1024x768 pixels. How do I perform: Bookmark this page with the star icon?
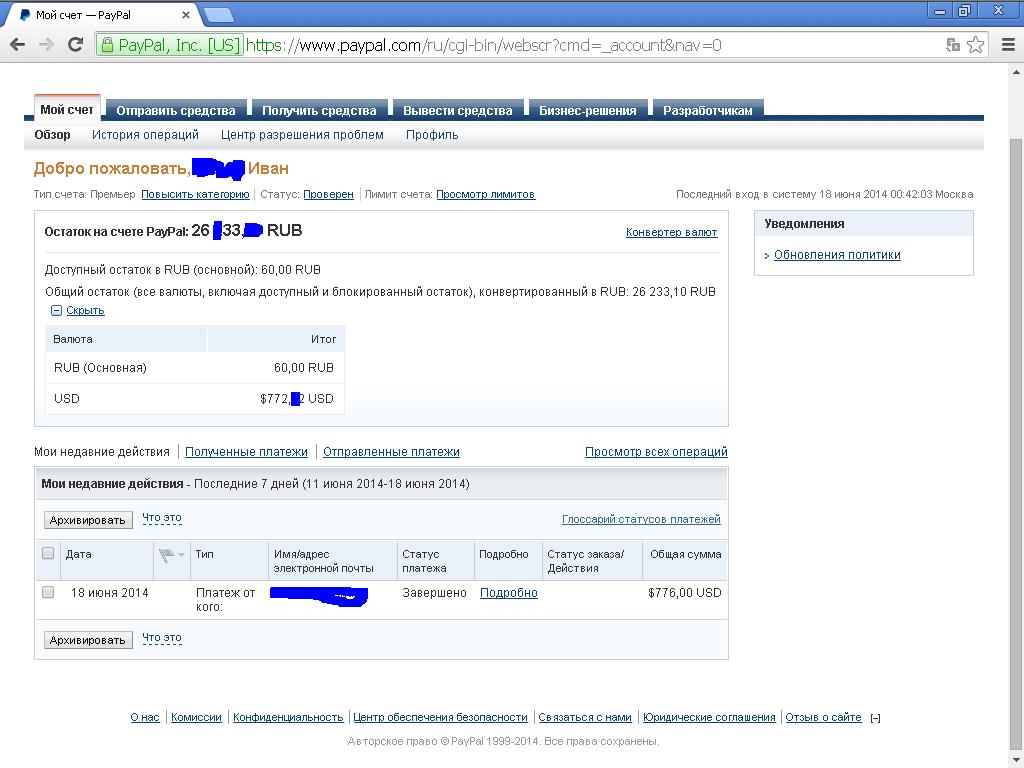(976, 44)
